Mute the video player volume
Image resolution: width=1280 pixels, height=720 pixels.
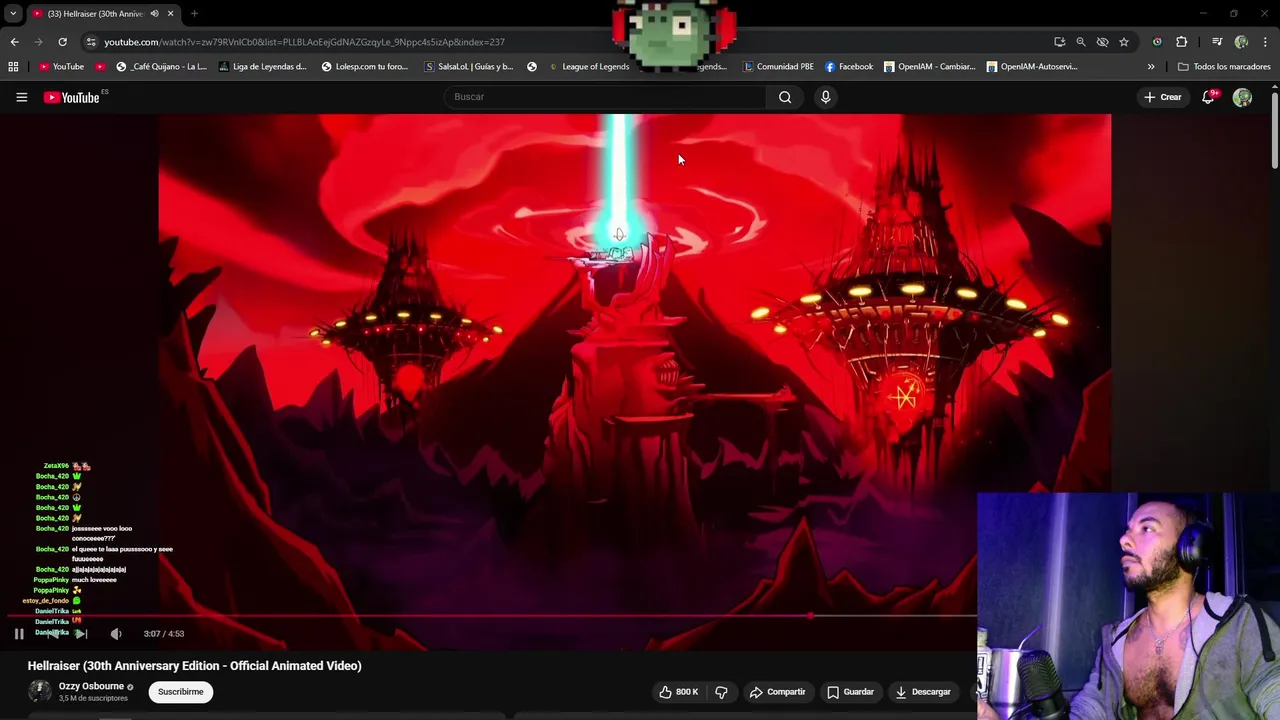tap(116, 634)
